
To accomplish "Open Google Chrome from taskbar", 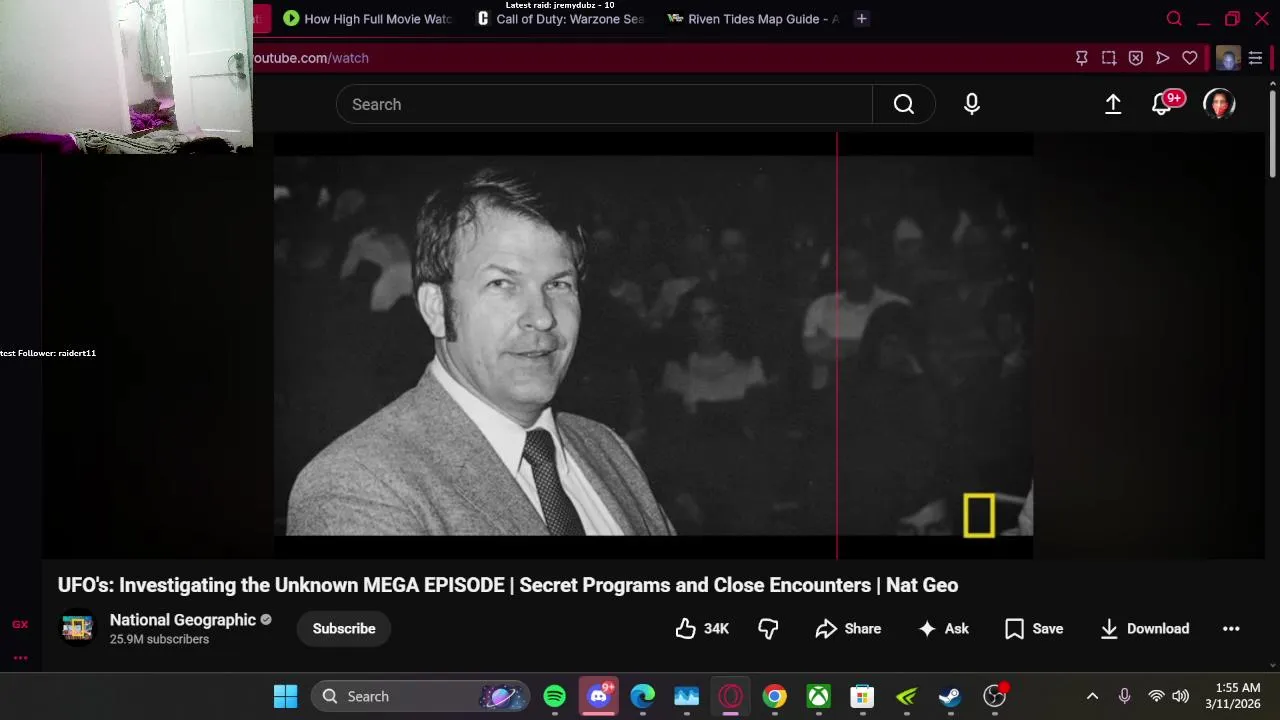I will [x=774, y=696].
